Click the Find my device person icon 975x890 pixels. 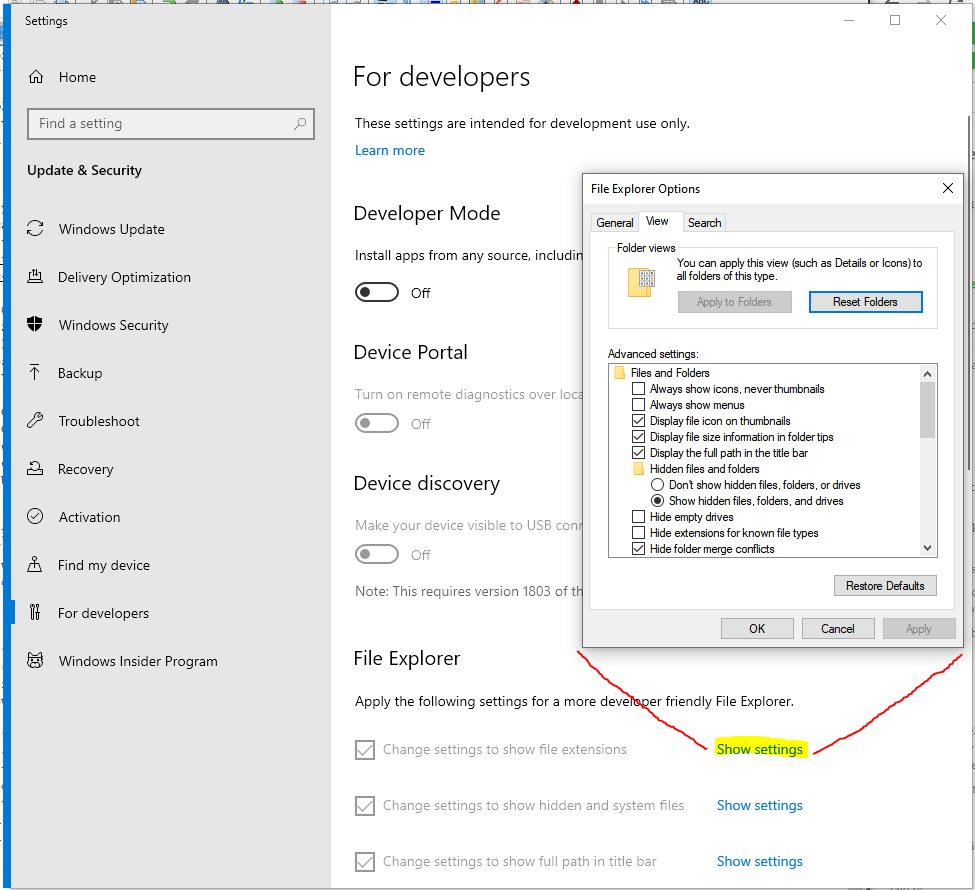(x=35, y=564)
